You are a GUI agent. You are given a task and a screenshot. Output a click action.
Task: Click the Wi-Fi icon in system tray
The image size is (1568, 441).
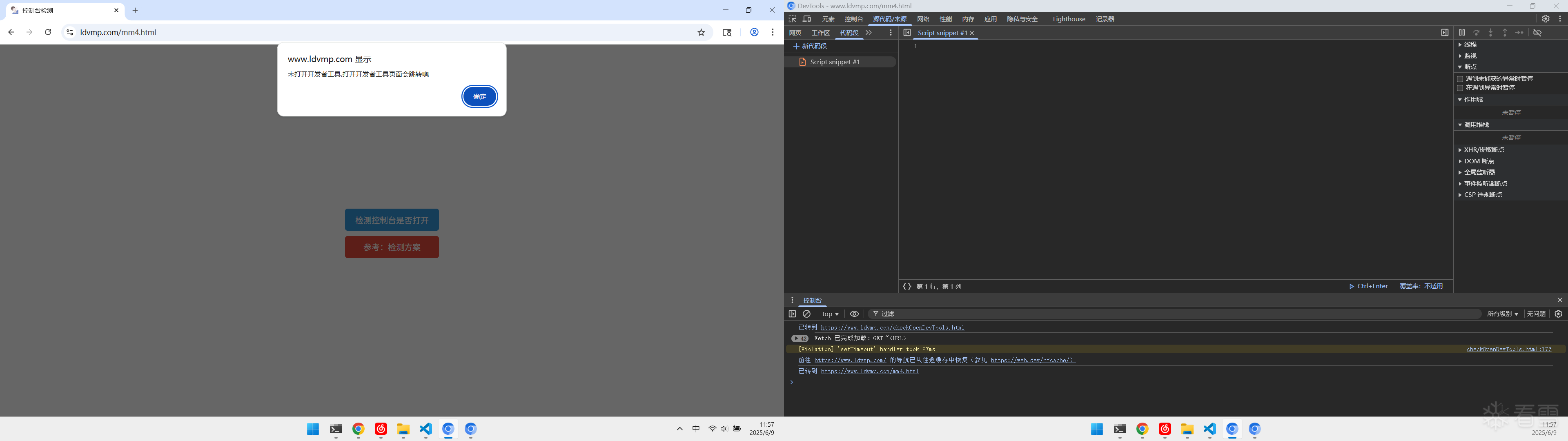click(712, 429)
